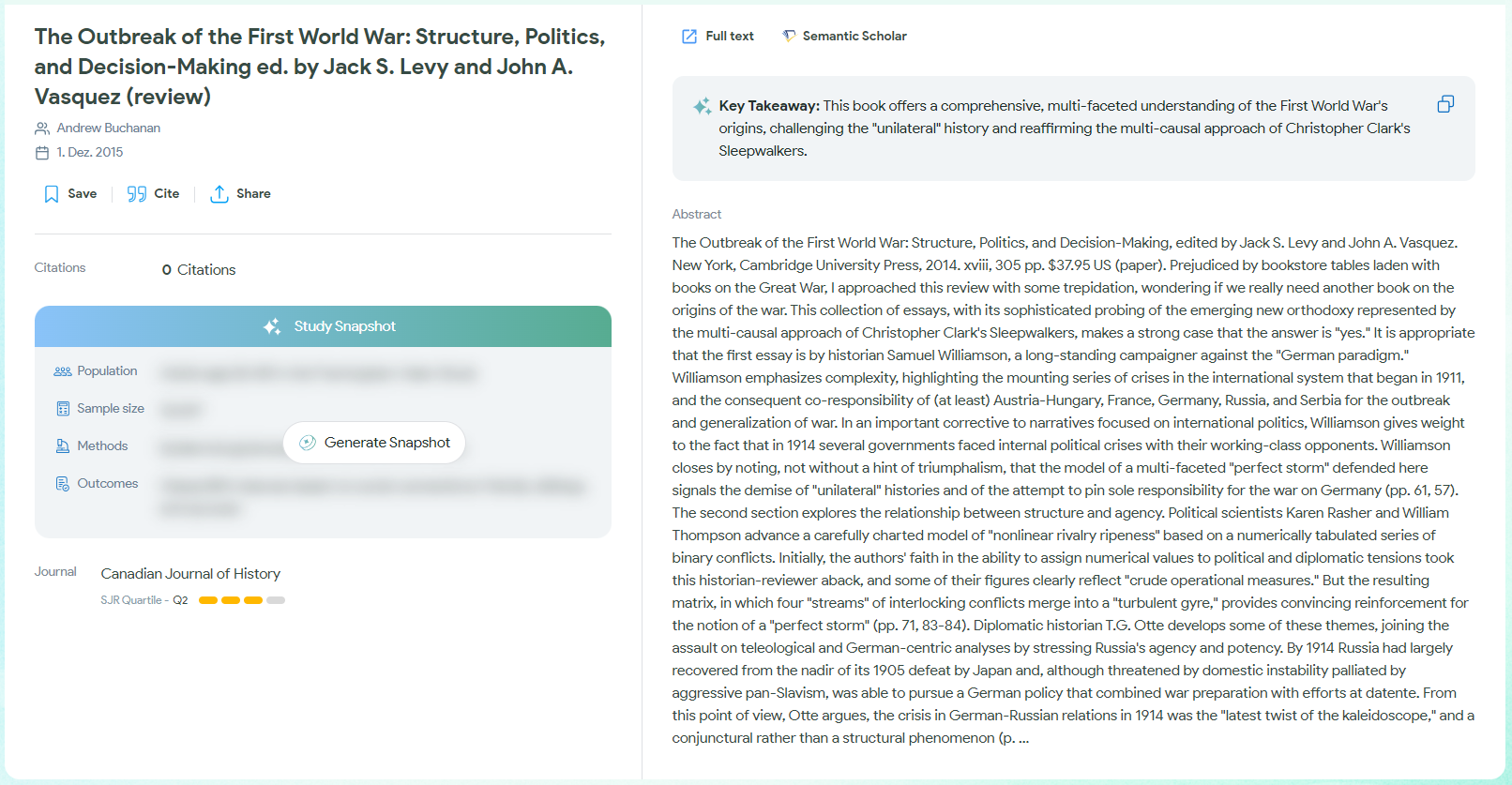1512x785 pixels.
Task: Click the publication date calendar icon
Action: pos(42,153)
